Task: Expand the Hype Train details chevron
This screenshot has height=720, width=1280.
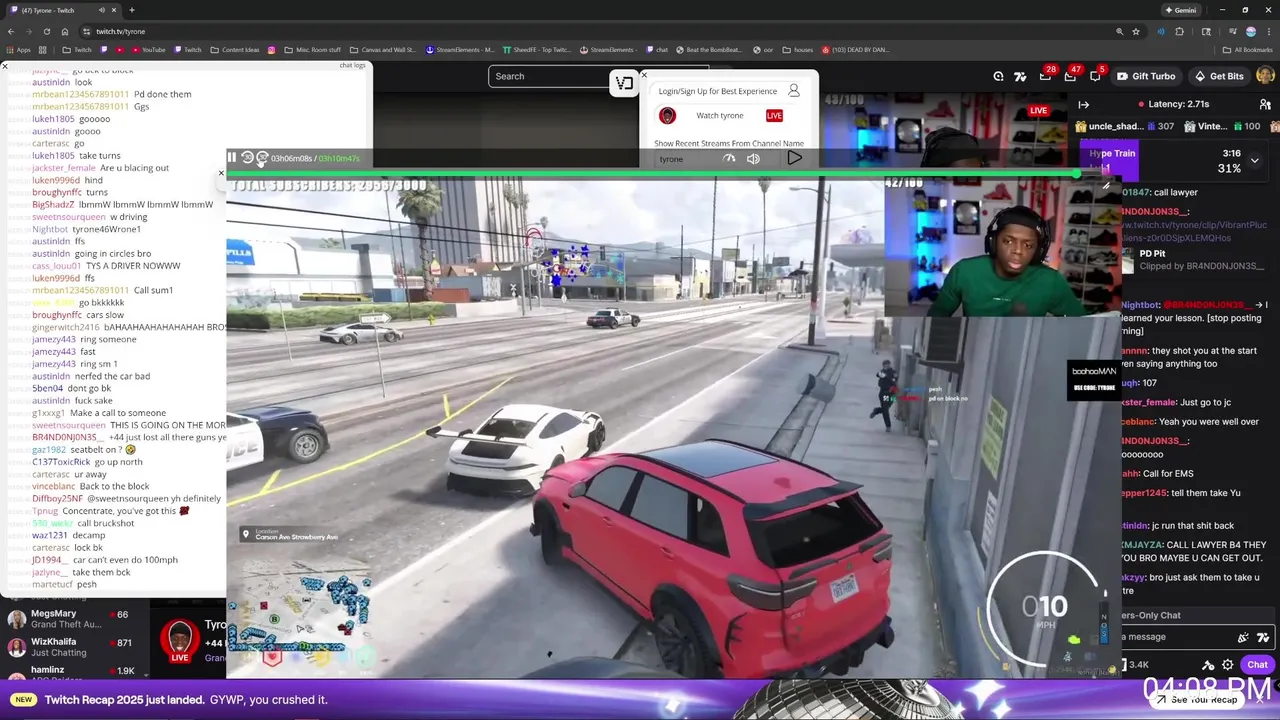Action: click(x=1254, y=160)
